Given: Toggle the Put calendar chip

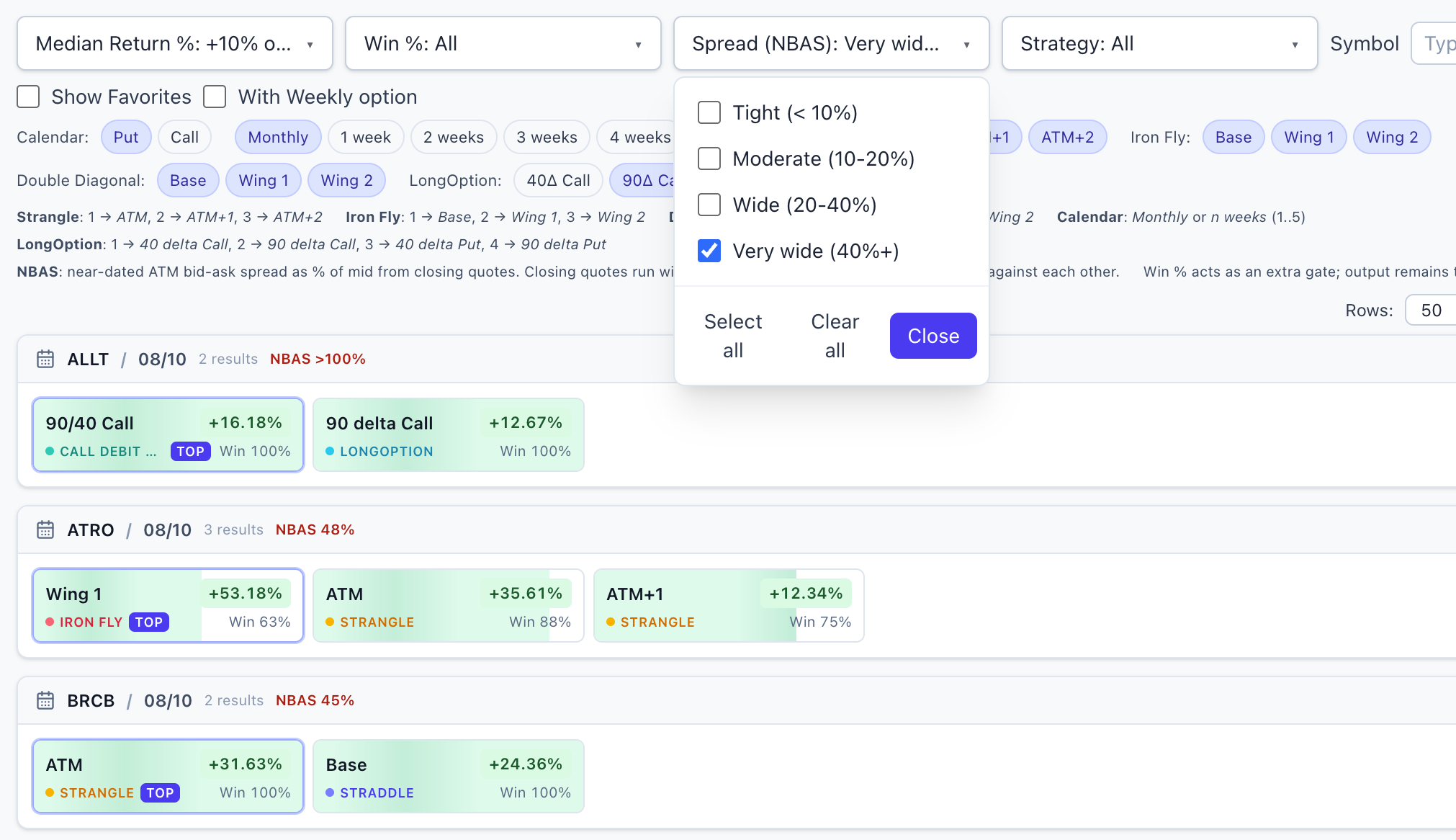Looking at the screenshot, I should pos(126,138).
